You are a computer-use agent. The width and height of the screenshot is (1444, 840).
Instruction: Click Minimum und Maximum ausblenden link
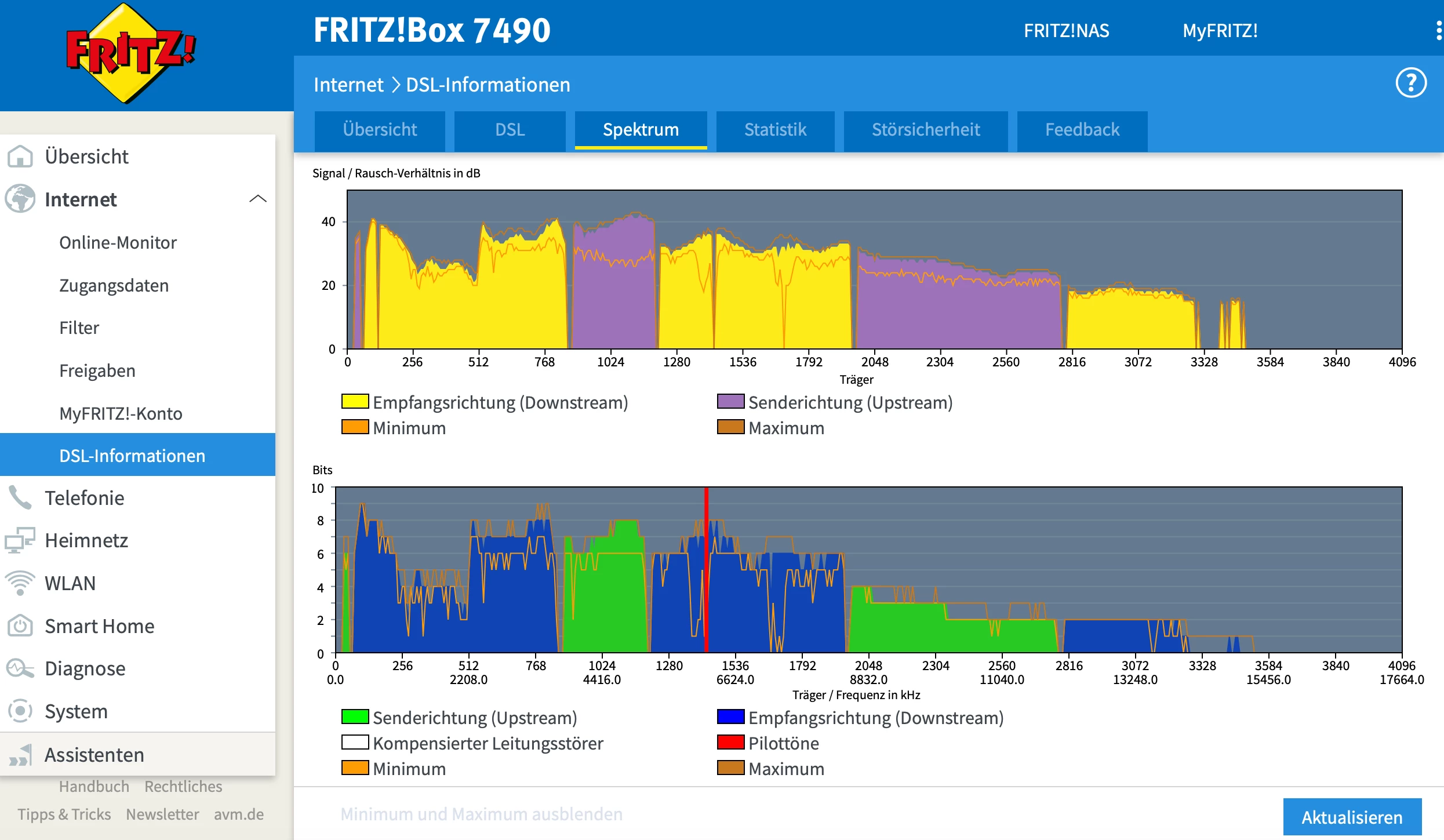[481, 814]
